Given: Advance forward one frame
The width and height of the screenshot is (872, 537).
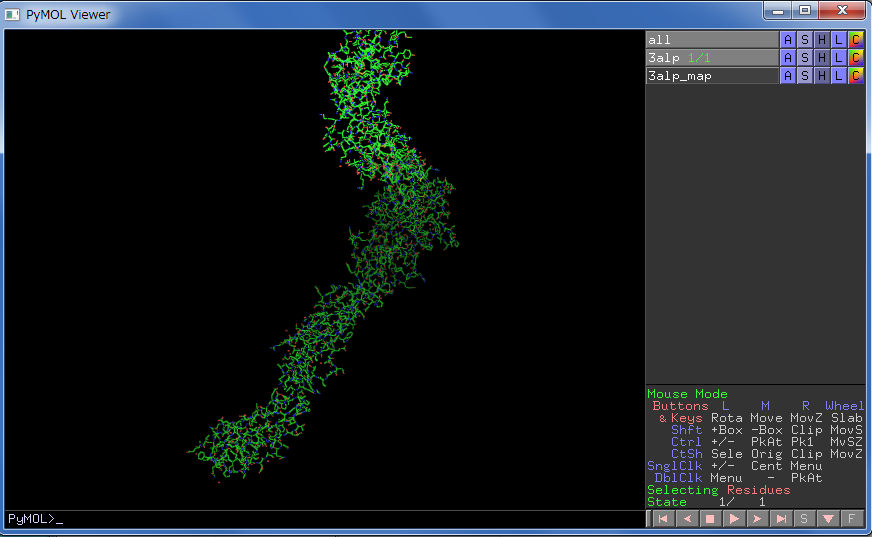Looking at the screenshot, I should pos(757,519).
